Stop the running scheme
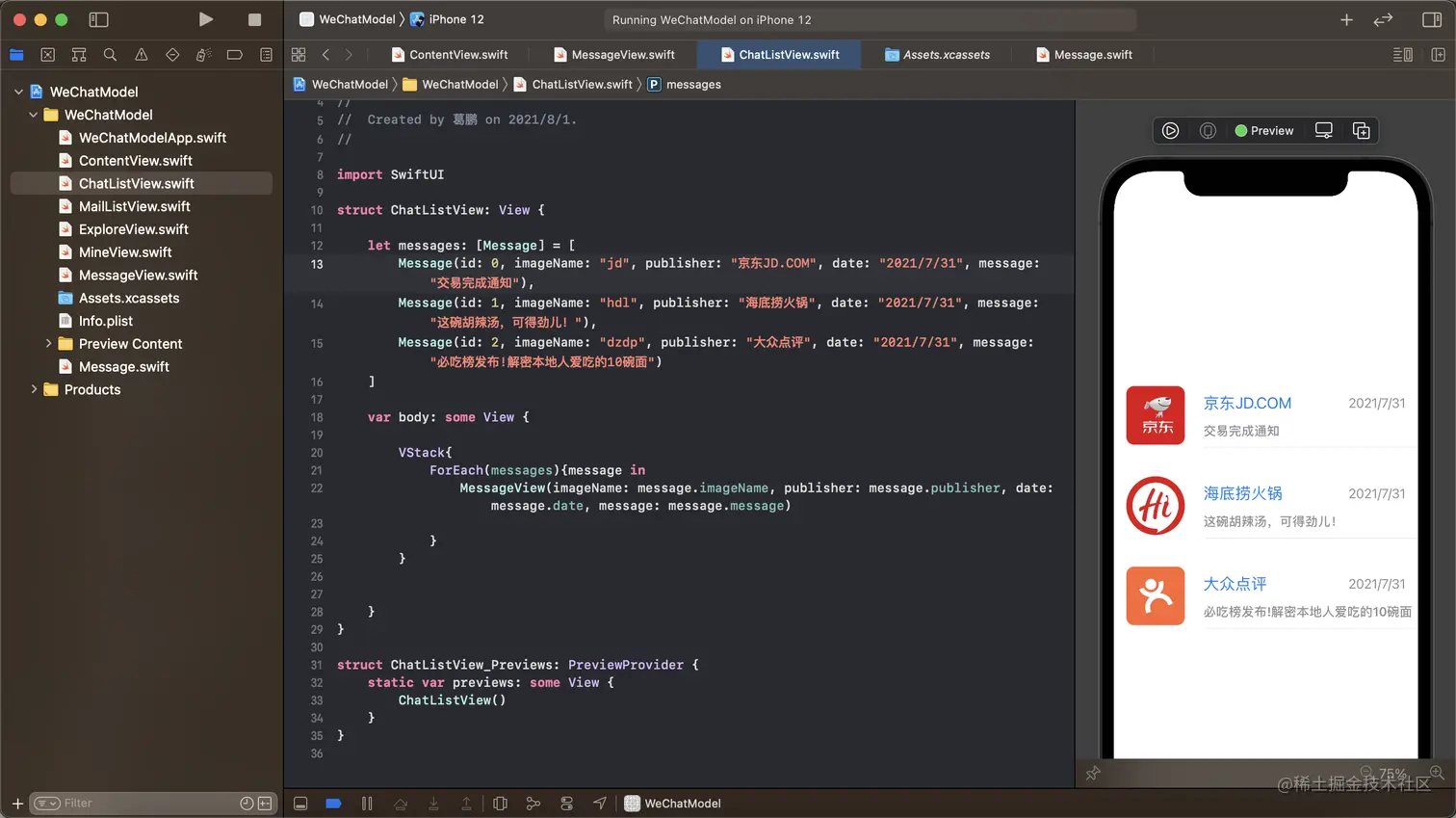 point(254,19)
